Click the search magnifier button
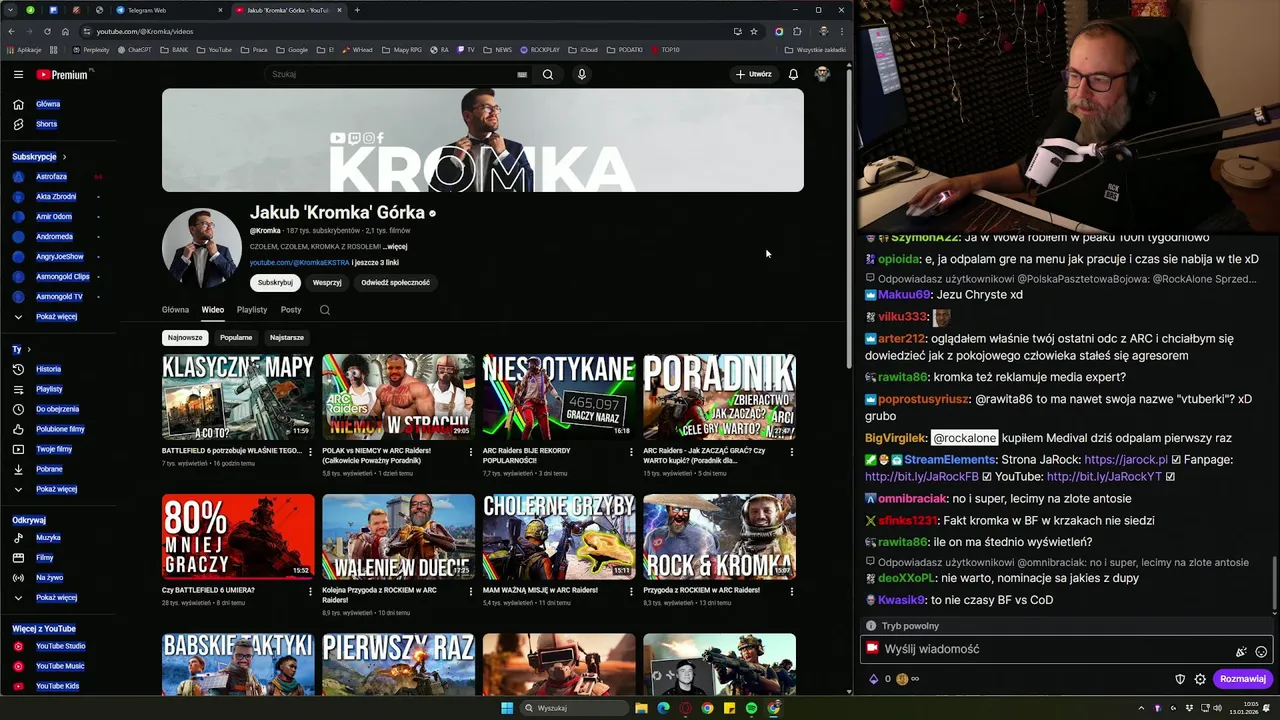This screenshot has height=720, width=1280. 548,74
